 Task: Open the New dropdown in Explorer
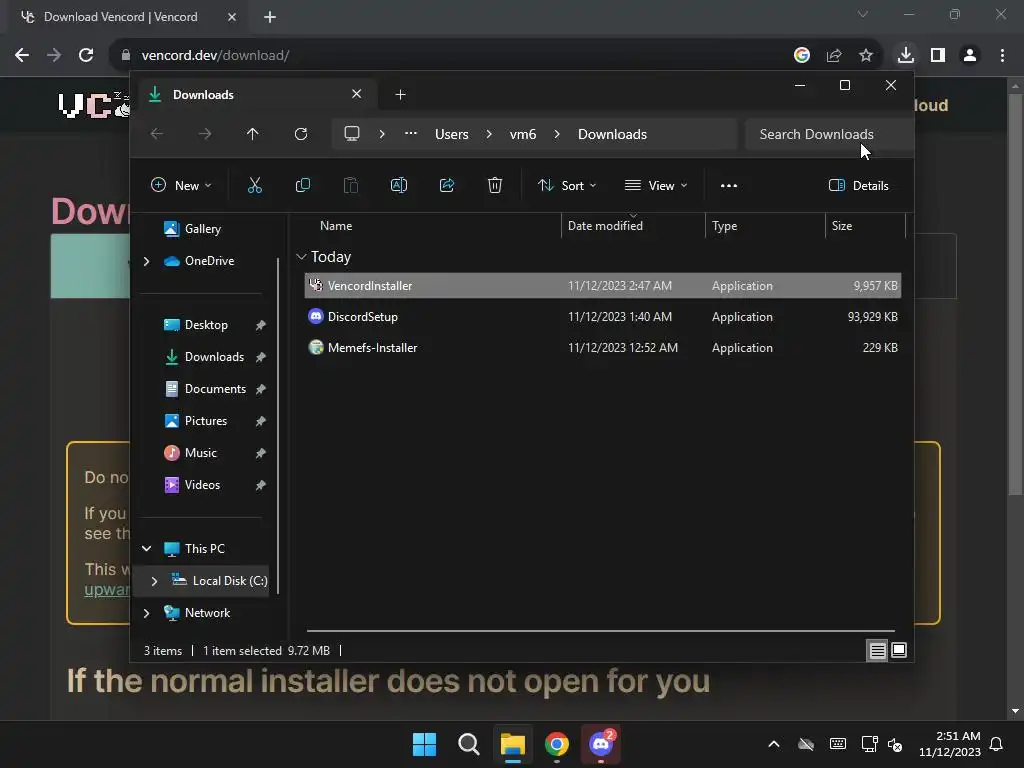(x=181, y=185)
